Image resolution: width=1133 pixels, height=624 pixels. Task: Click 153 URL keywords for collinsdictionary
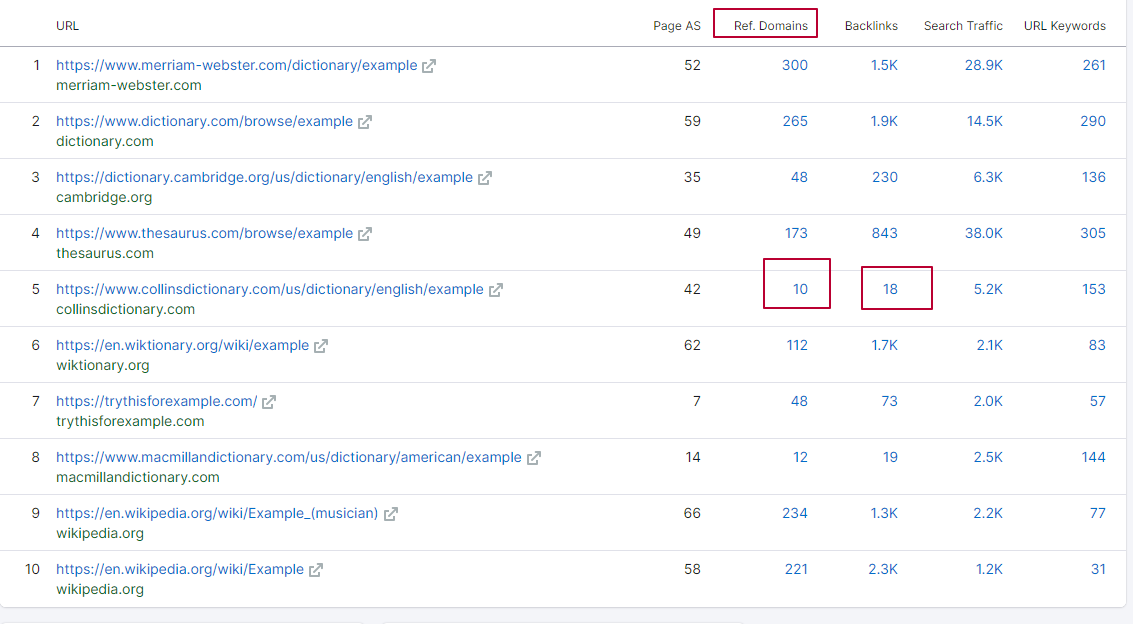point(1093,289)
